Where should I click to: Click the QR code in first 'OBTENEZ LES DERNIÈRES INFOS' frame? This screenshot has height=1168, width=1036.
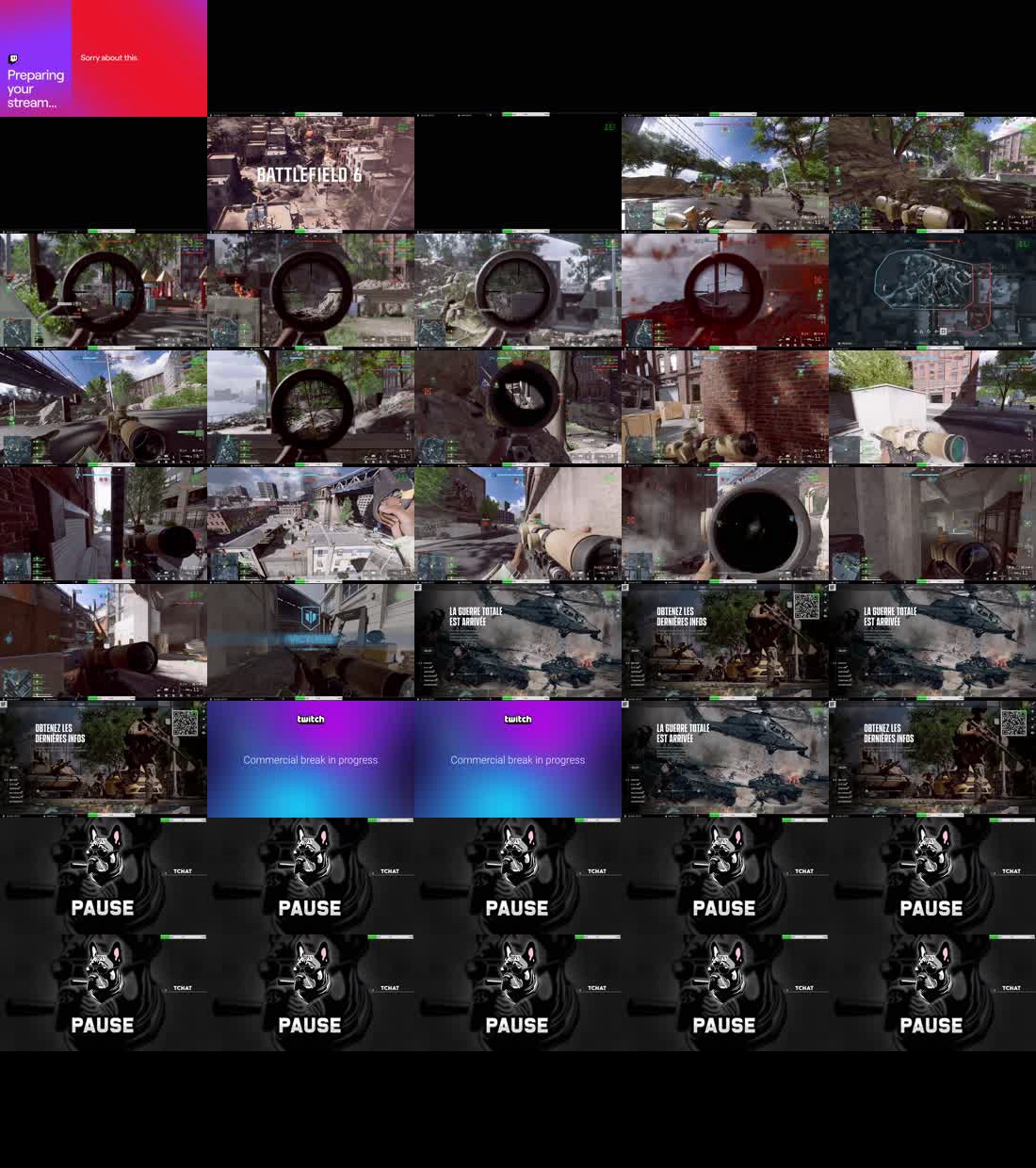click(806, 606)
